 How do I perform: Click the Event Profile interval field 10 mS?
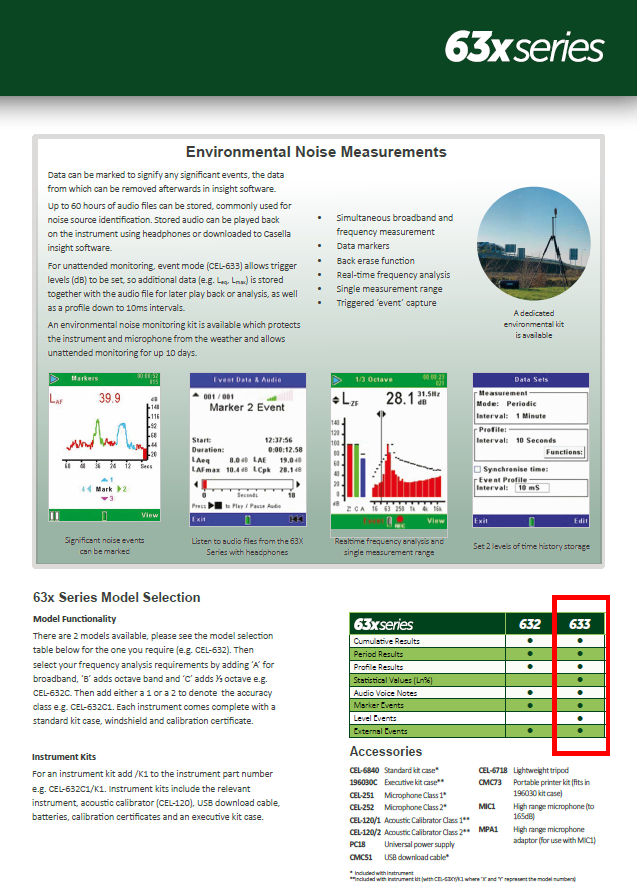coord(532,488)
